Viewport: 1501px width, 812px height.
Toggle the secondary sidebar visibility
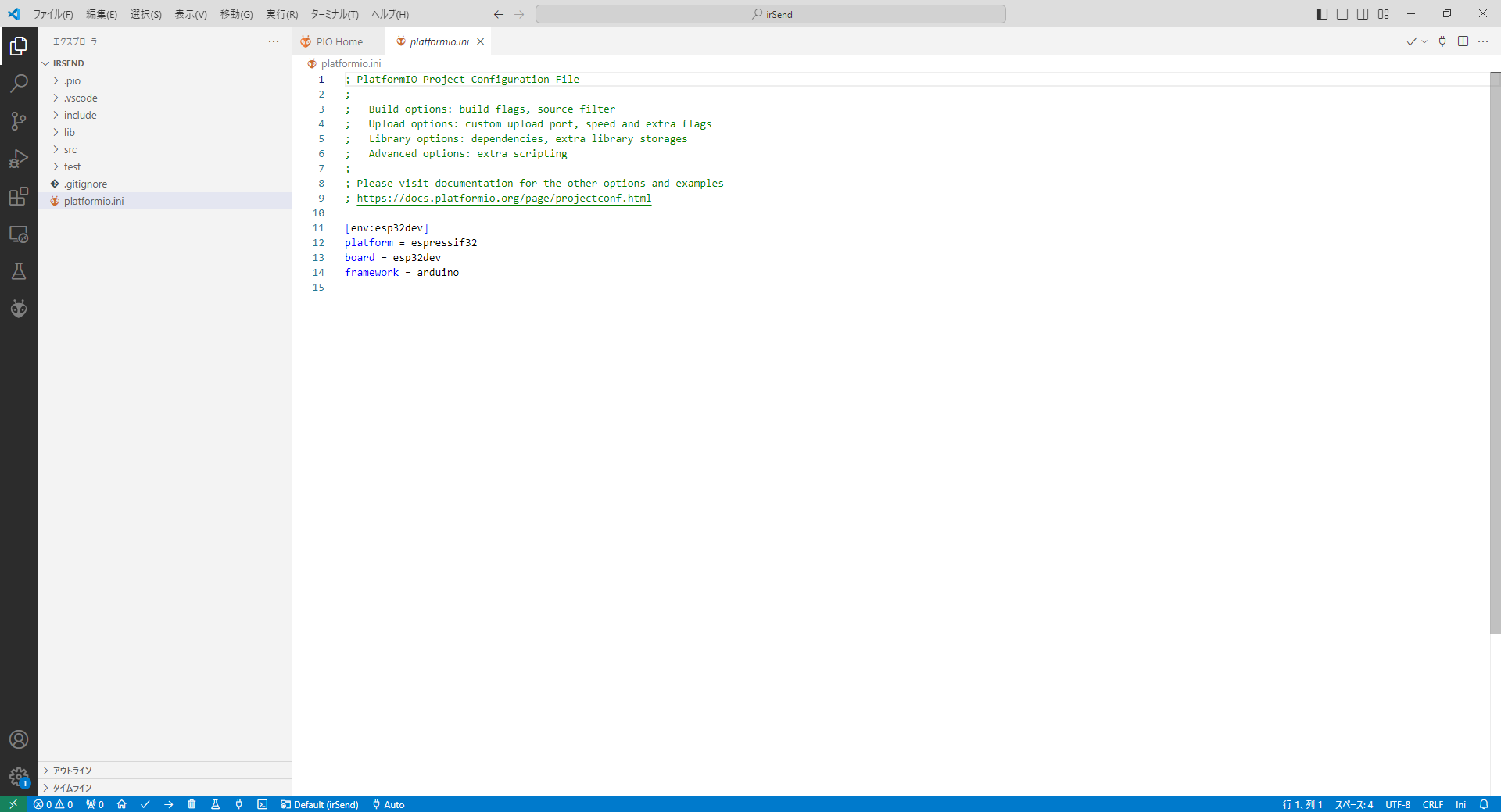[1363, 14]
